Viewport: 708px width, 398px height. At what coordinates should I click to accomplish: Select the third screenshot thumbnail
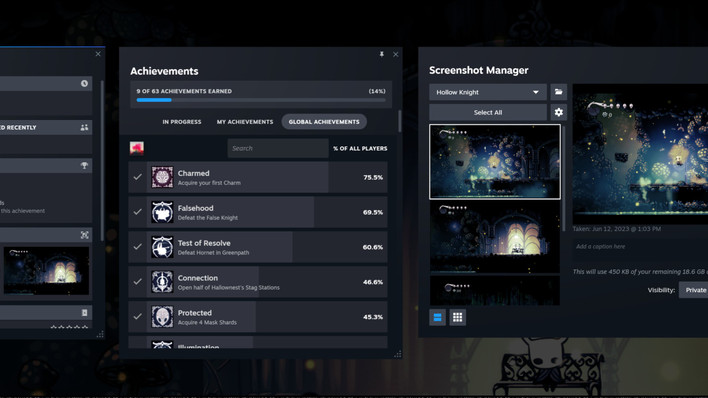(495, 291)
